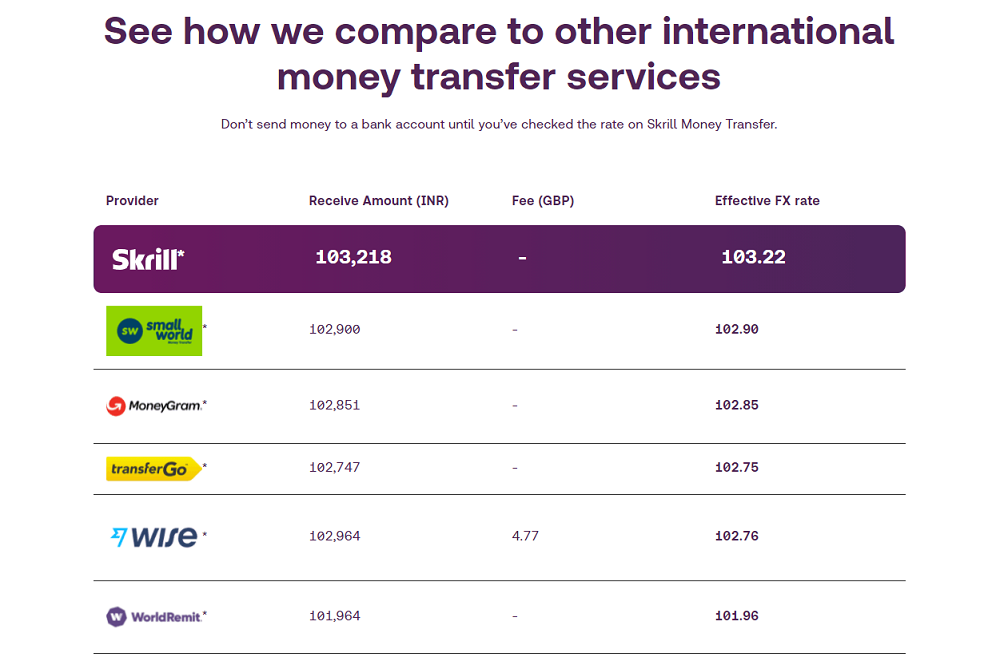1000x665 pixels.
Task: Click the Receive Amount (INR) column header
Action: (379, 201)
